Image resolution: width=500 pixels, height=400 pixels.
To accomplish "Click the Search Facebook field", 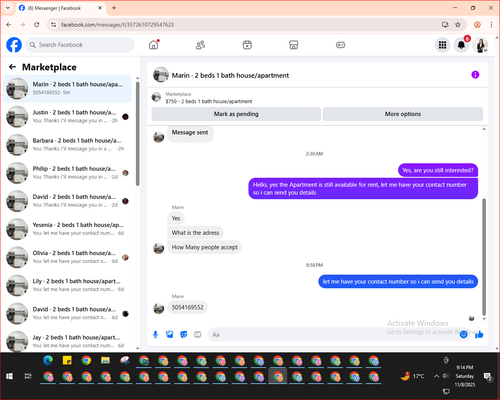I will (x=80, y=45).
